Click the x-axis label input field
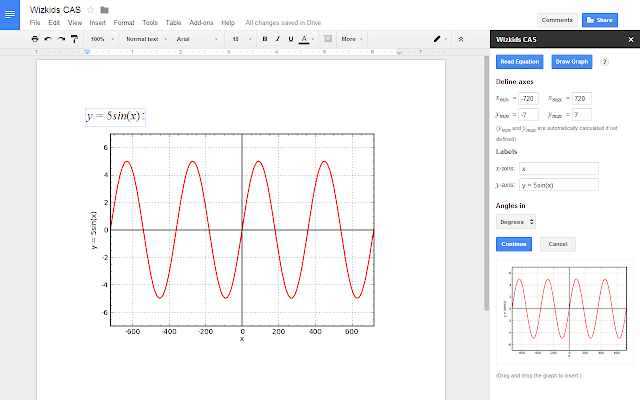The height and width of the screenshot is (400, 640). 559,169
